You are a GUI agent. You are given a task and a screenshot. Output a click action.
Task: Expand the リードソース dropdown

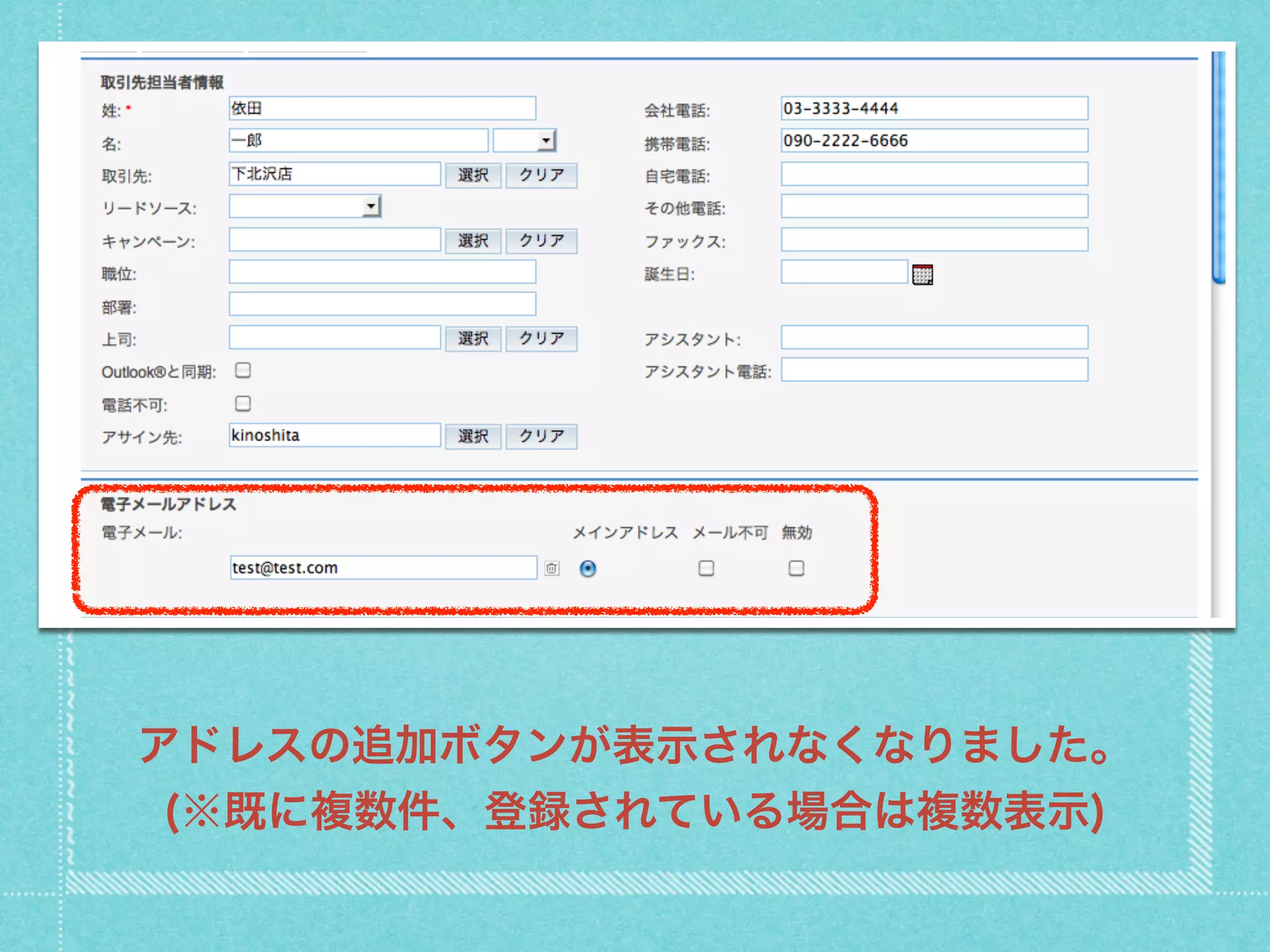[x=304, y=206]
